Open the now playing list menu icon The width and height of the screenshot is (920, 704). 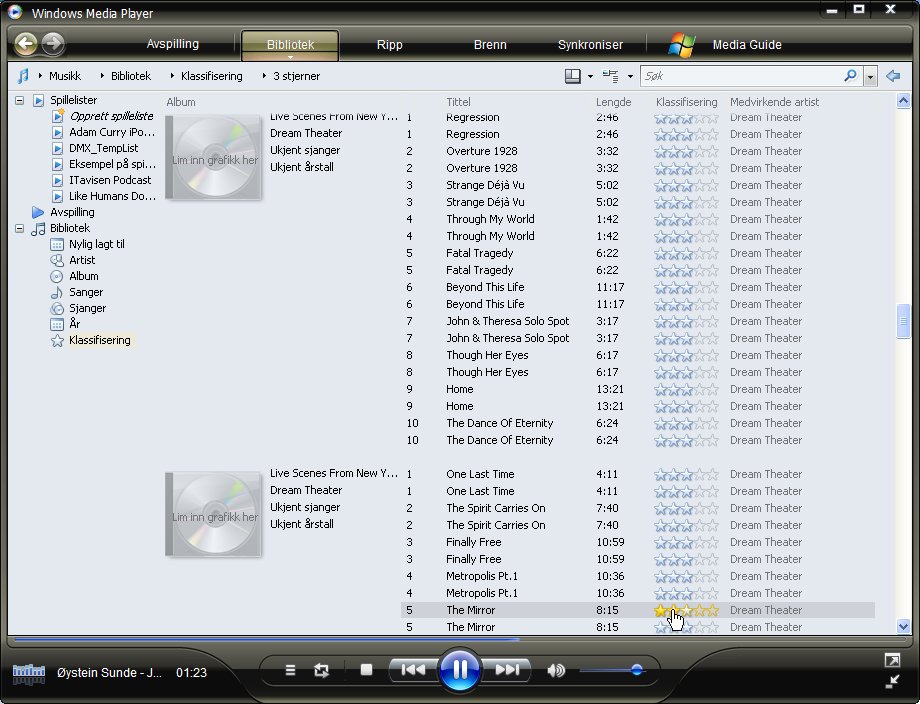tap(290, 669)
